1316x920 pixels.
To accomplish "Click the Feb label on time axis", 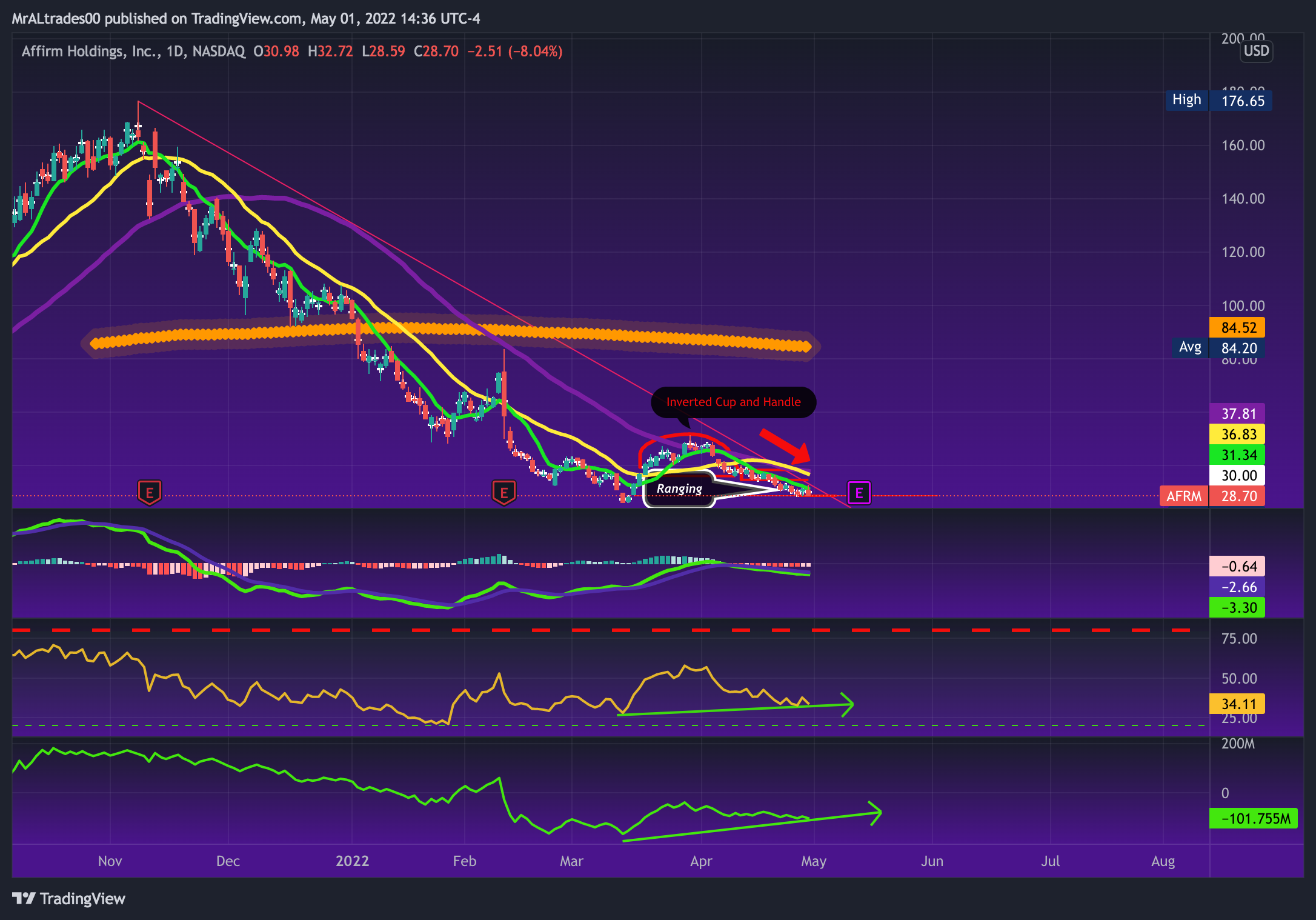I will [x=465, y=861].
